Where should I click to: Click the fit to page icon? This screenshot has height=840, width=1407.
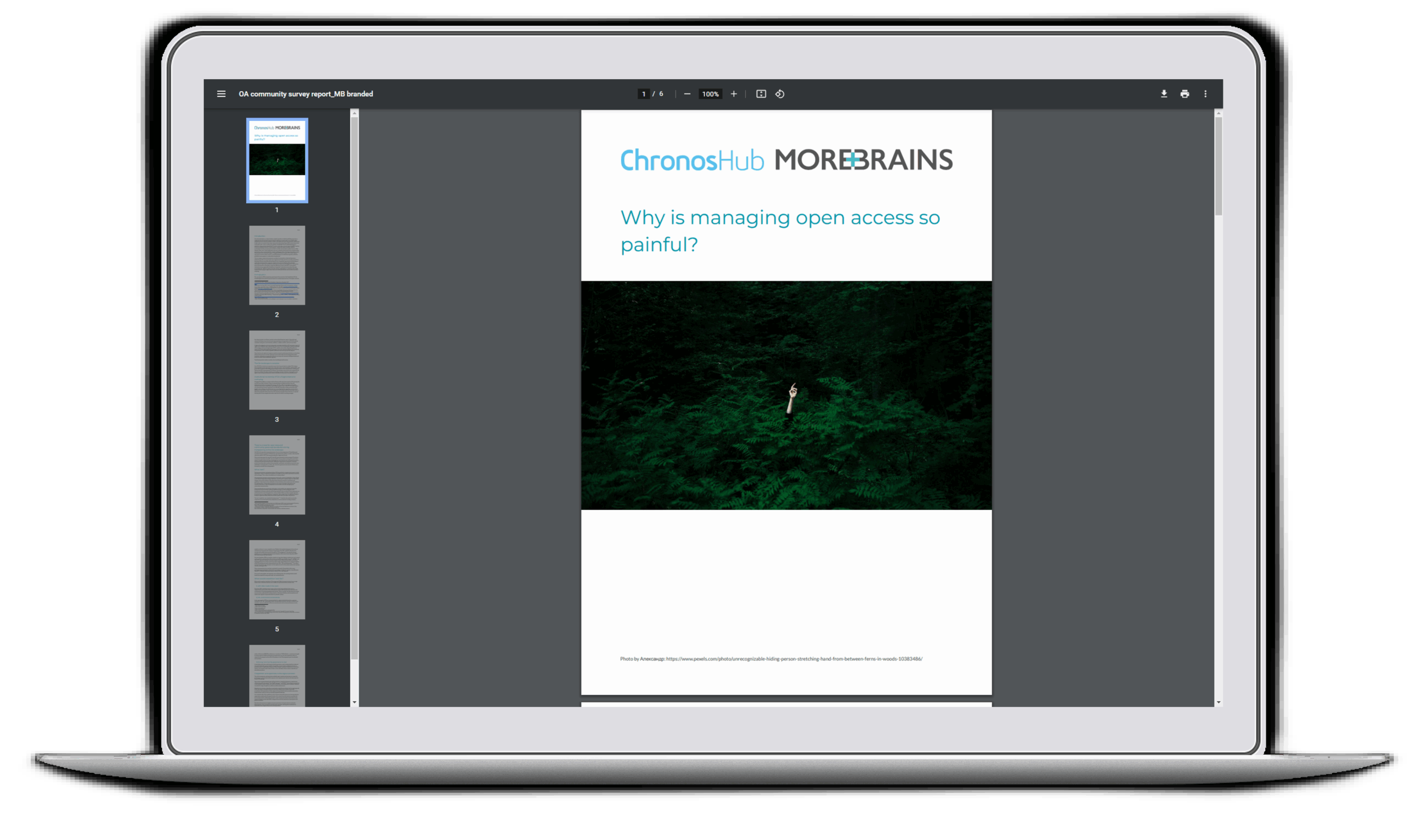[761, 94]
